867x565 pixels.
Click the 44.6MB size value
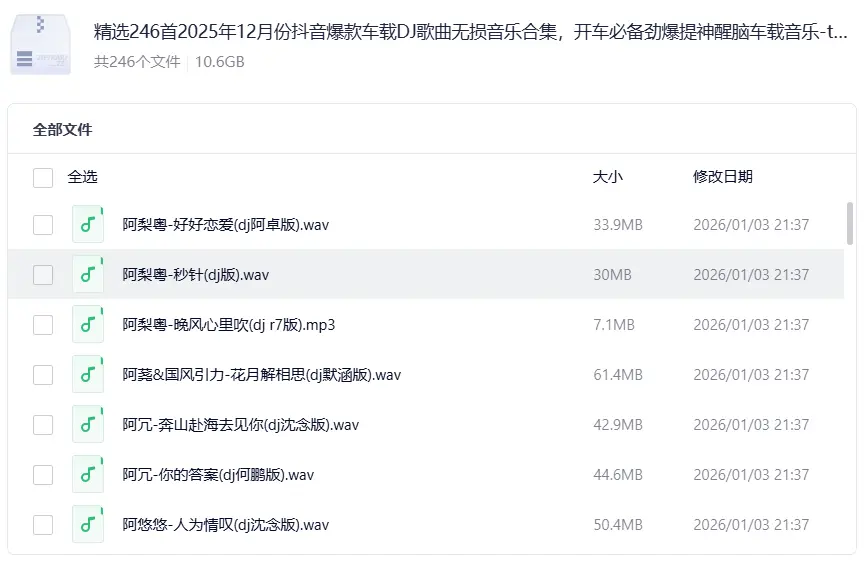[x=618, y=475]
